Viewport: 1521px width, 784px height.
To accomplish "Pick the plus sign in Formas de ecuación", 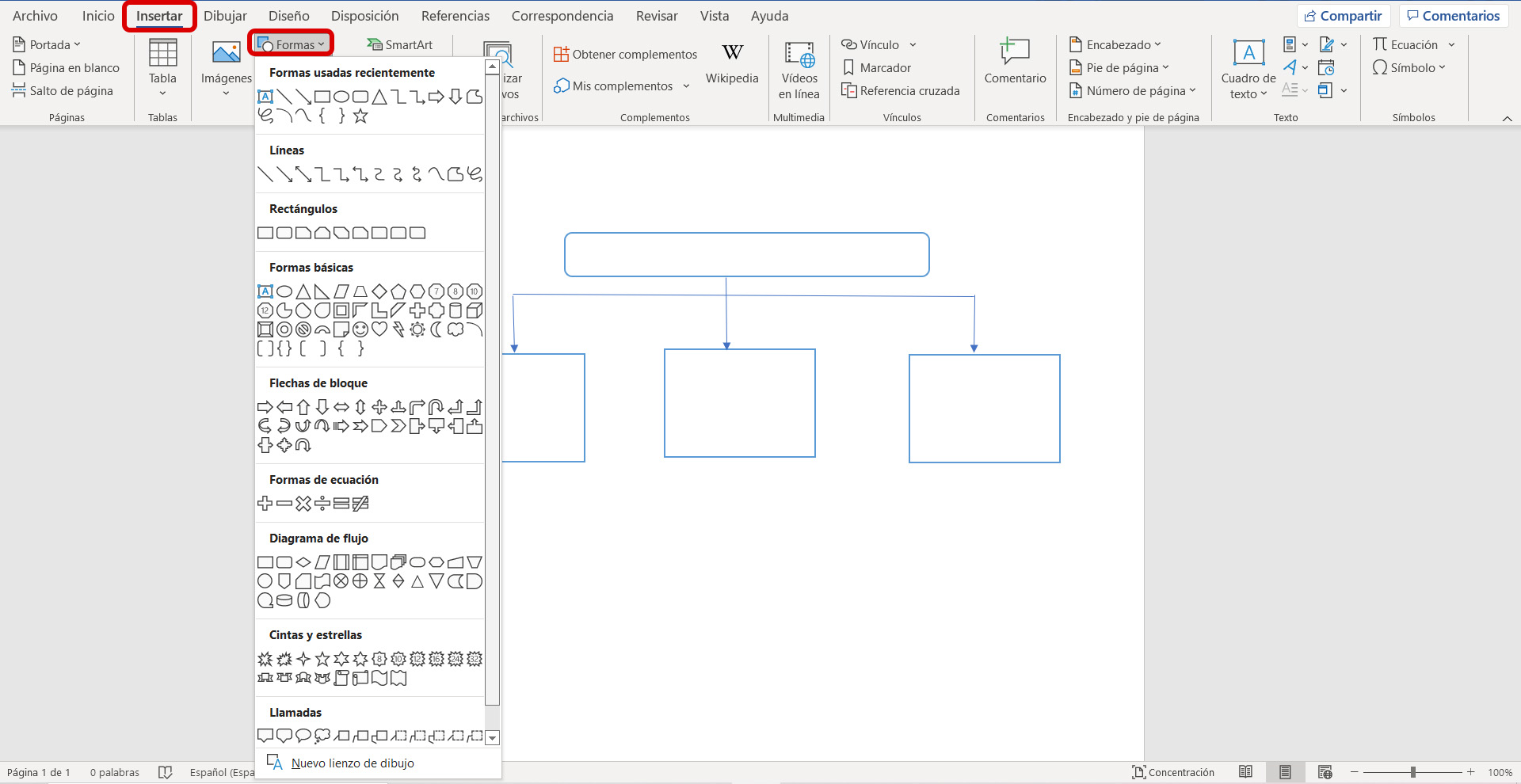I will (265, 504).
